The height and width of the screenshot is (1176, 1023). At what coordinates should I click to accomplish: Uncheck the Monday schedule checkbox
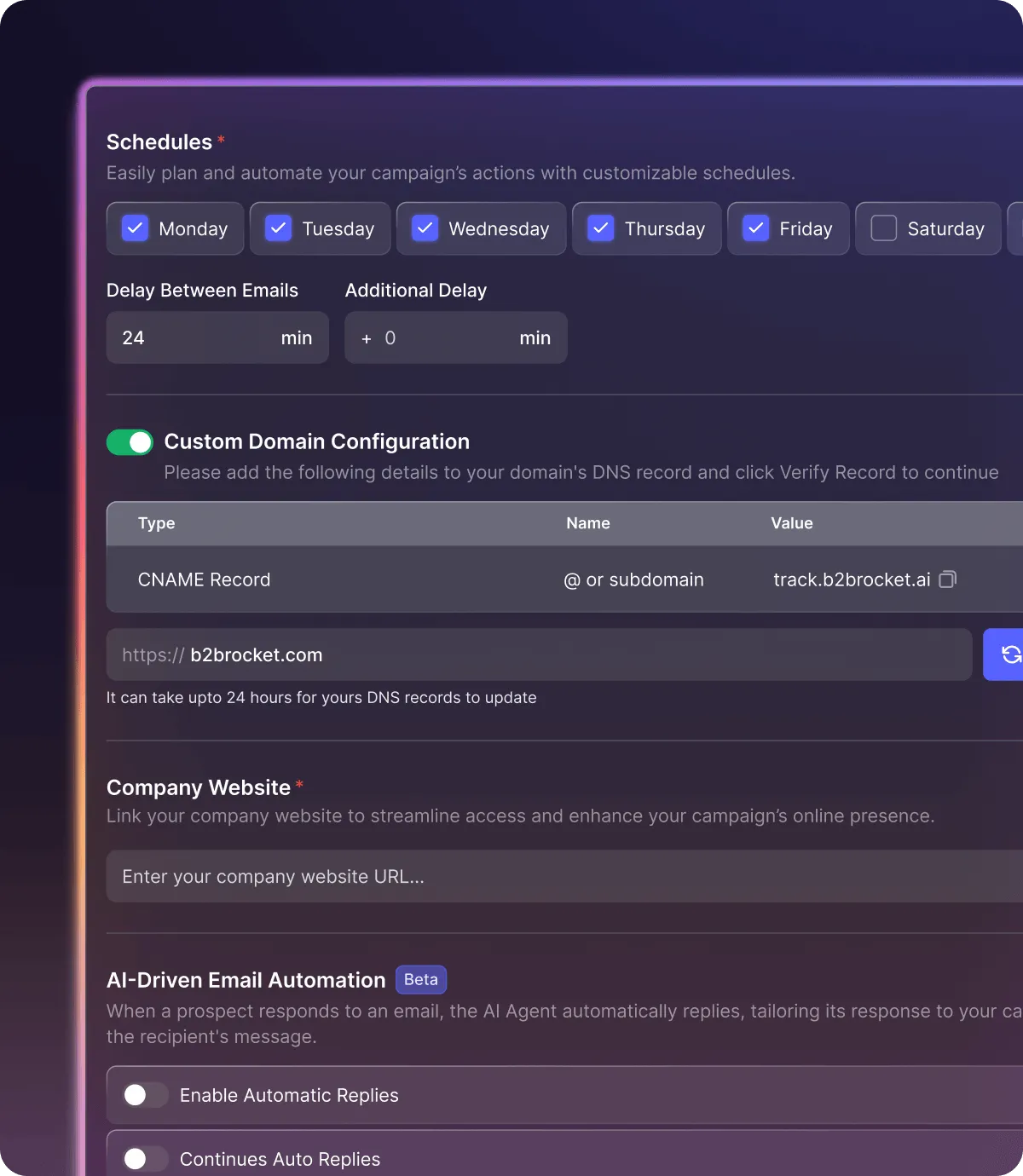coord(135,228)
